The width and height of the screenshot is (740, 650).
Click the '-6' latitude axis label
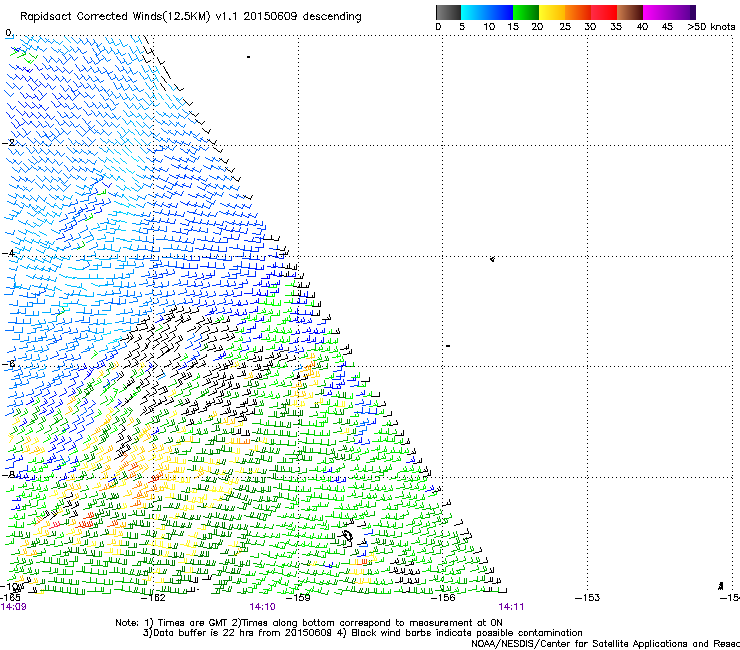point(8,363)
